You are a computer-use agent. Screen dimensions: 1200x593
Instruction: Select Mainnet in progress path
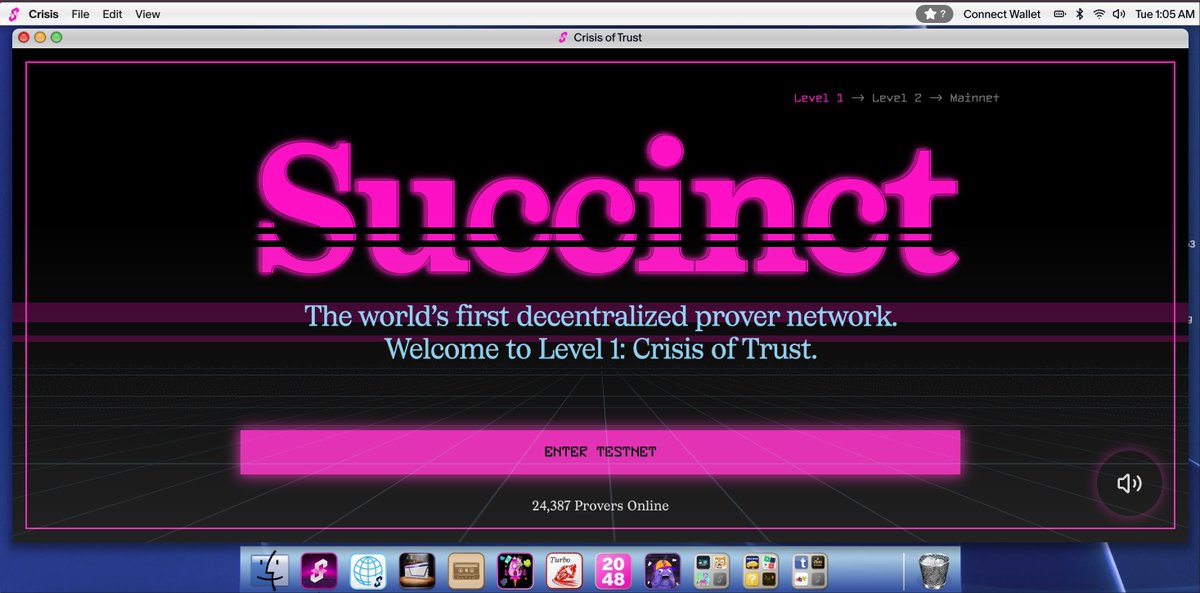975,98
